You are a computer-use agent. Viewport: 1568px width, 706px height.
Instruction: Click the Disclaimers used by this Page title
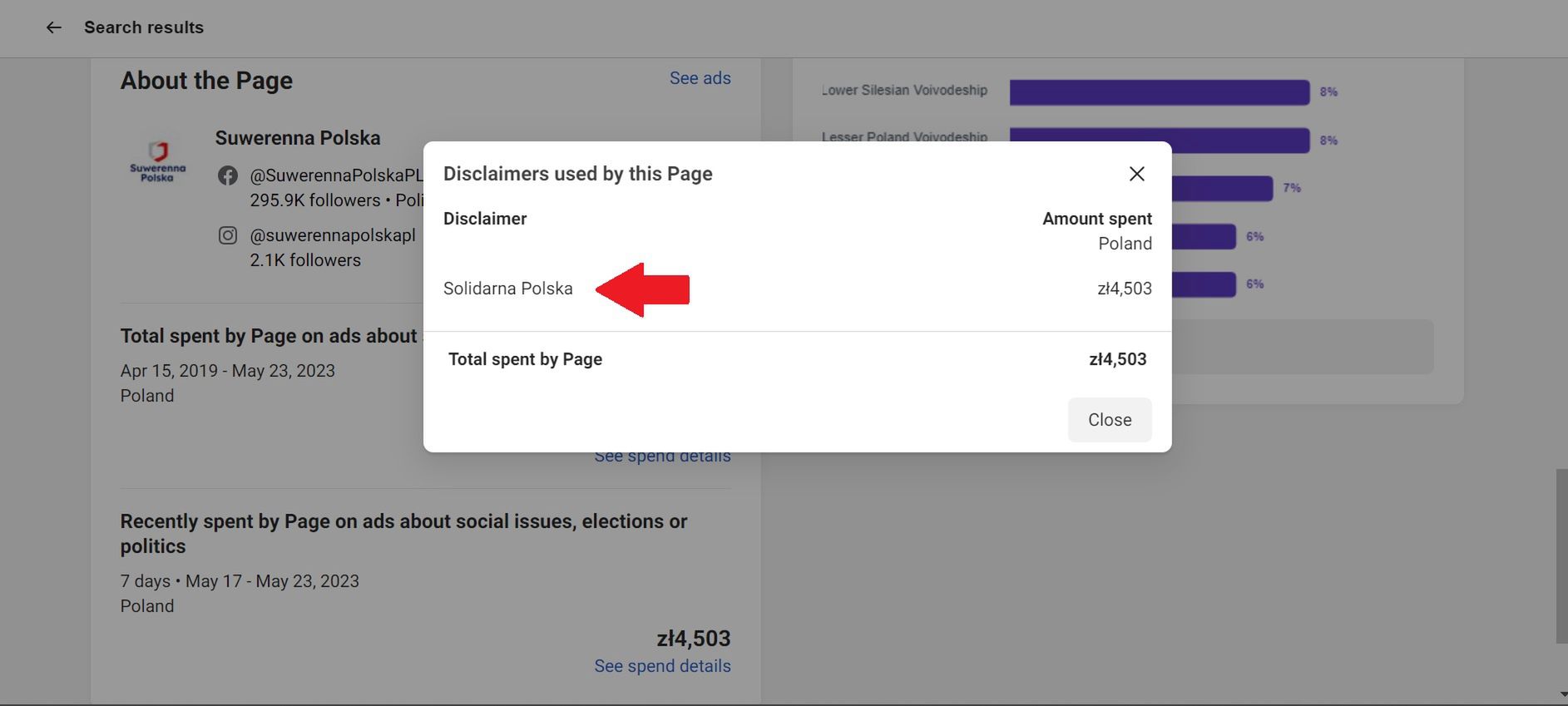tap(578, 174)
